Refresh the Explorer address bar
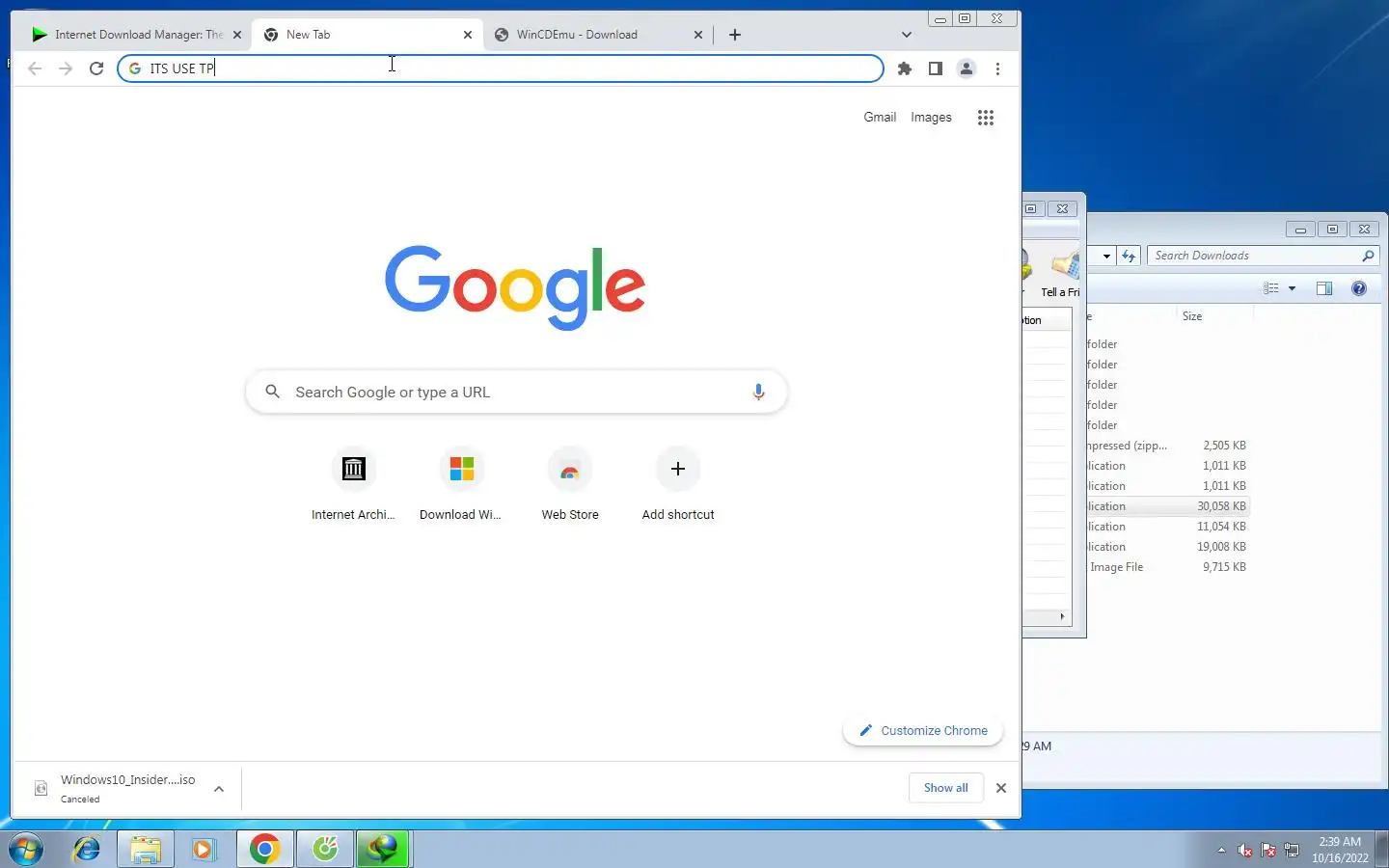This screenshot has height=868, width=1389. (x=1129, y=256)
